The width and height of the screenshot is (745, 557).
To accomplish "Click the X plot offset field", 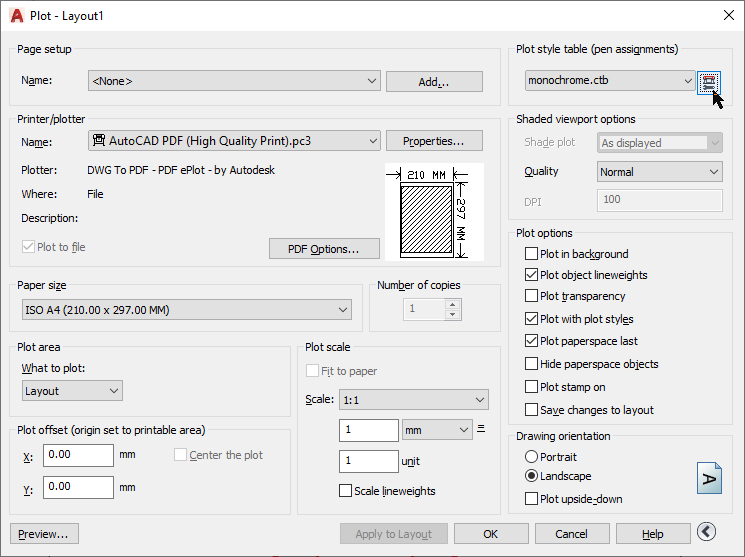I will [78, 455].
